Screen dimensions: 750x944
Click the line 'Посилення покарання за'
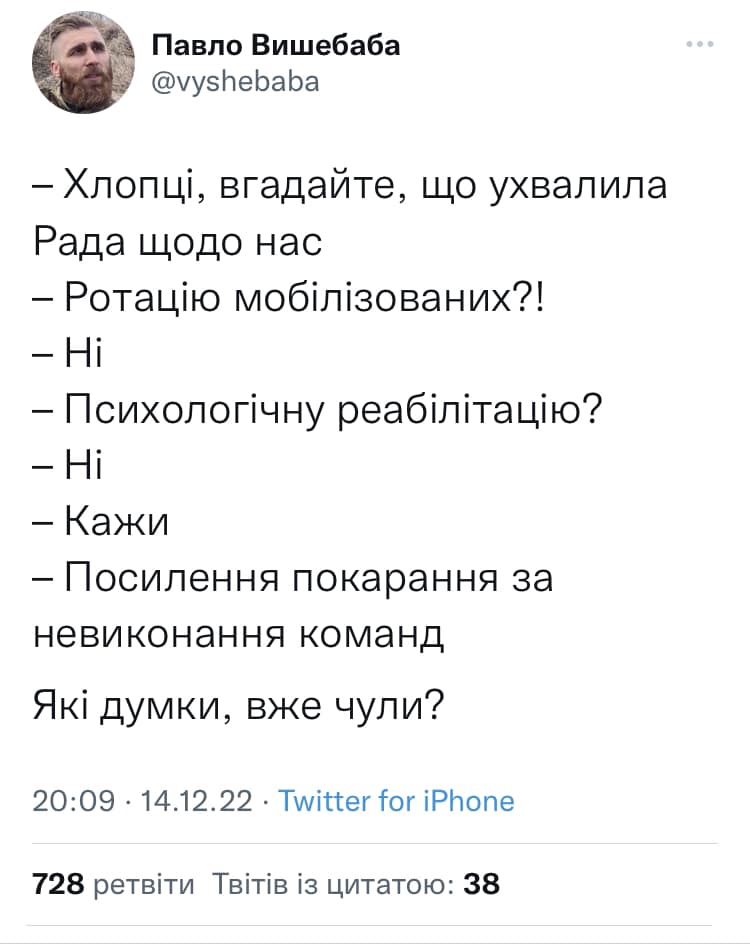point(293,578)
